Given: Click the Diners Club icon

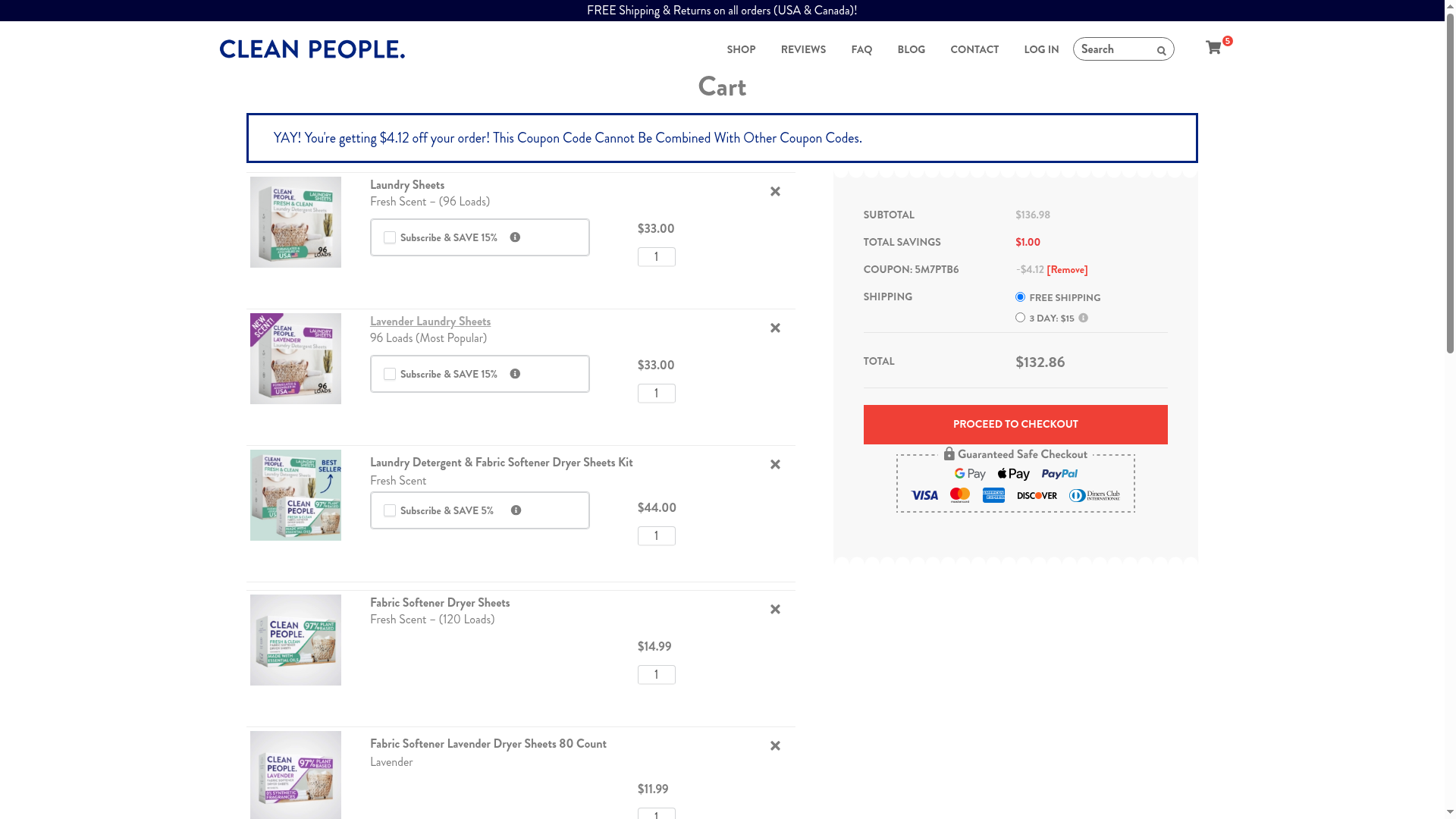Looking at the screenshot, I should click(x=1094, y=495).
